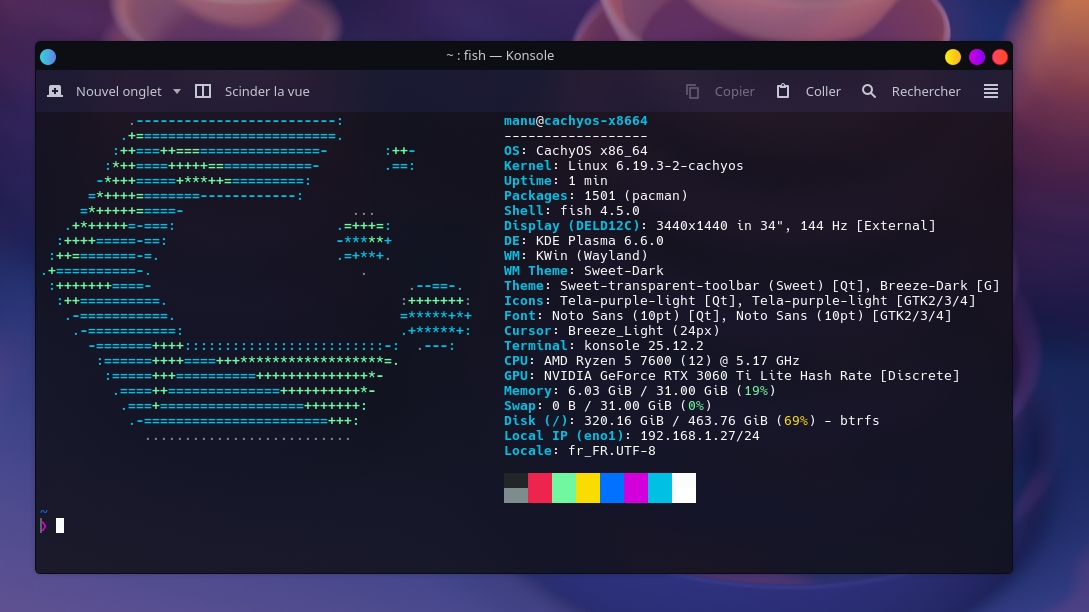
Task: Focus the fish shell prompt cursor
Action: tap(60, 525)
